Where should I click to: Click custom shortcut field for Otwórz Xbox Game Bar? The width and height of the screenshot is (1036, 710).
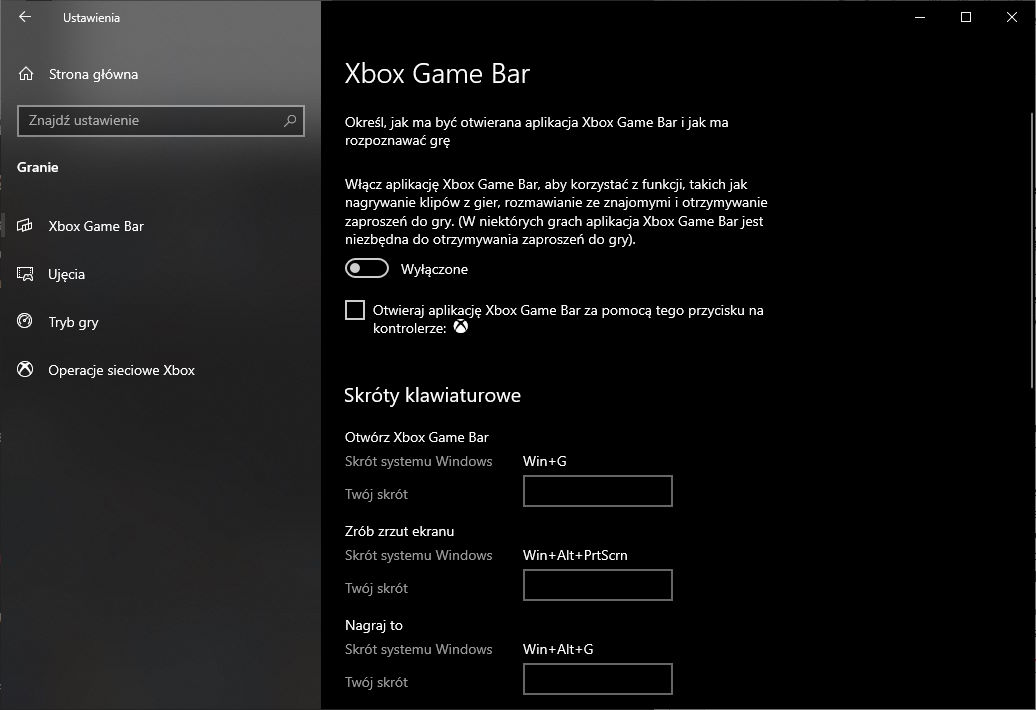(x=597, y=491)
